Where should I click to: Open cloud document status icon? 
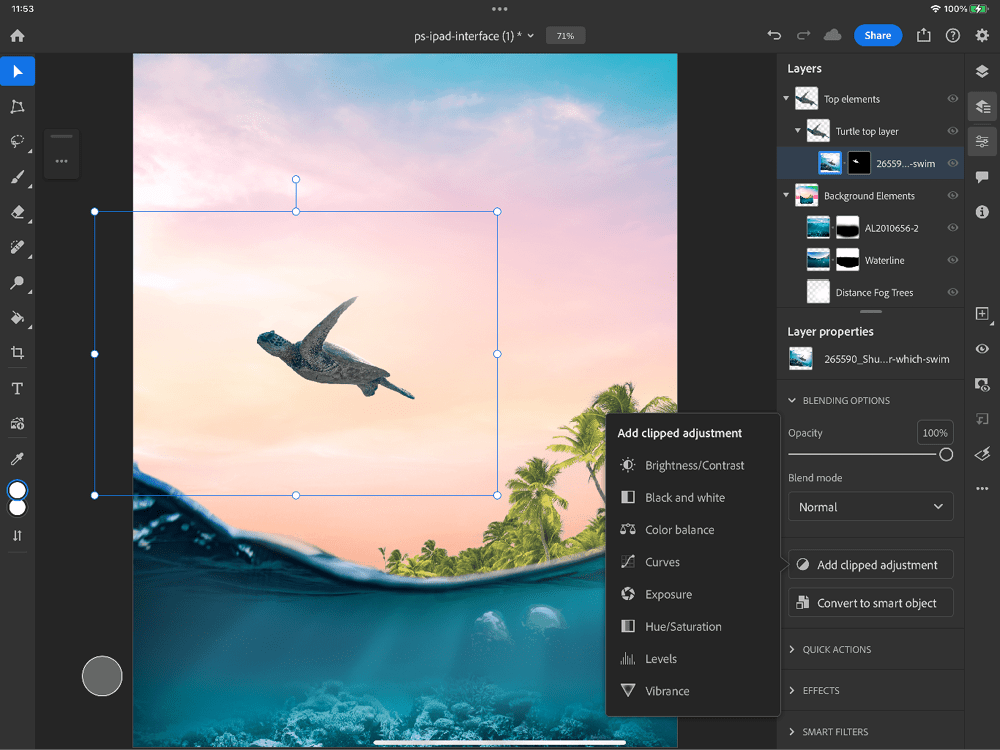click(x=832, y=36)
